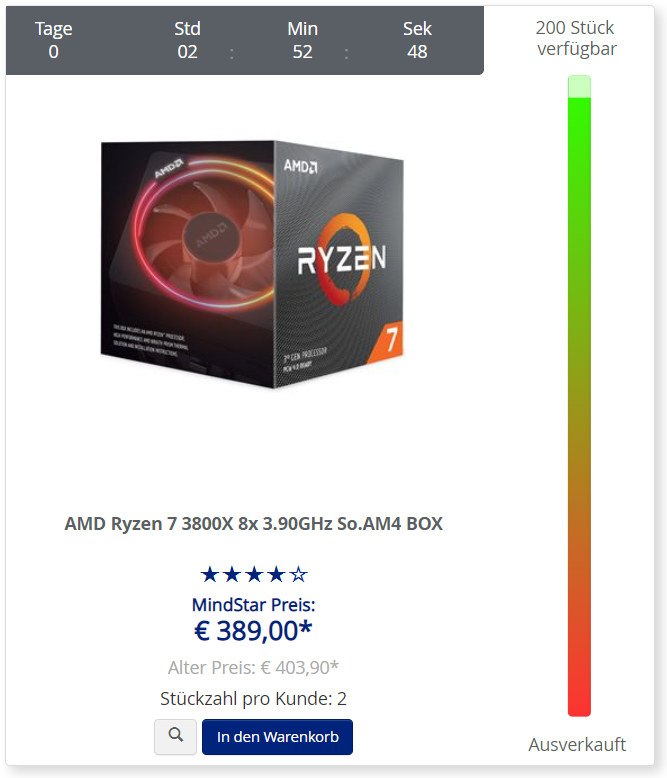Click the Stückzahl pro Kunde: 2 label
The width and height of the screenshot is (667, 778).
pos(253,698)
